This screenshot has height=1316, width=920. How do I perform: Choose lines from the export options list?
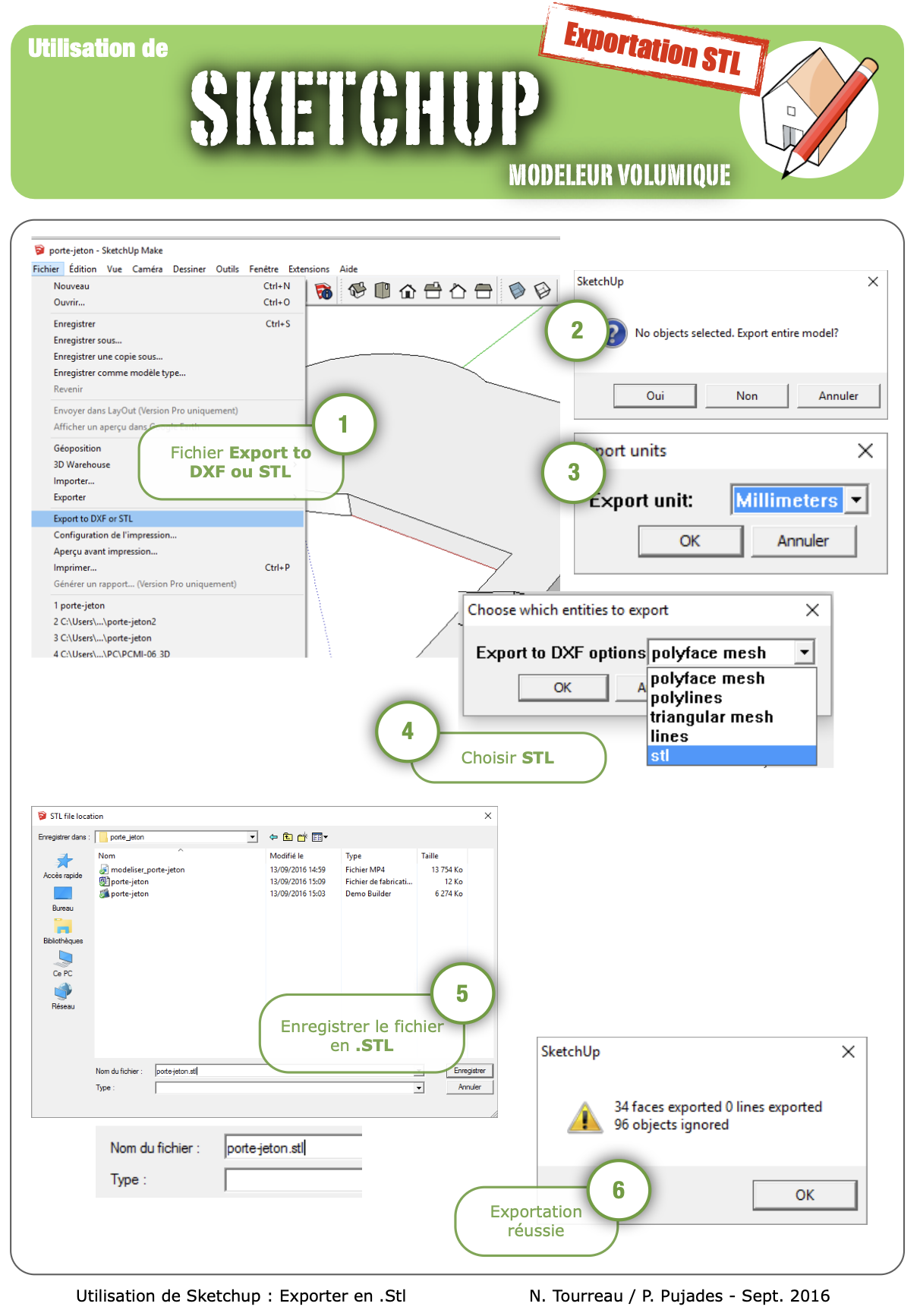coord(731,736)
